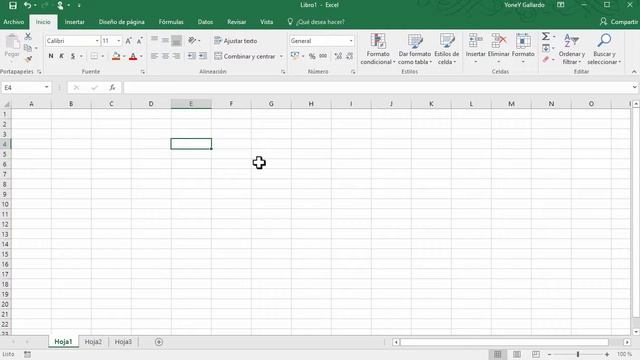Apply the red font color A
Viewport: 640px width, 360px height.
(x=133, y=56)
